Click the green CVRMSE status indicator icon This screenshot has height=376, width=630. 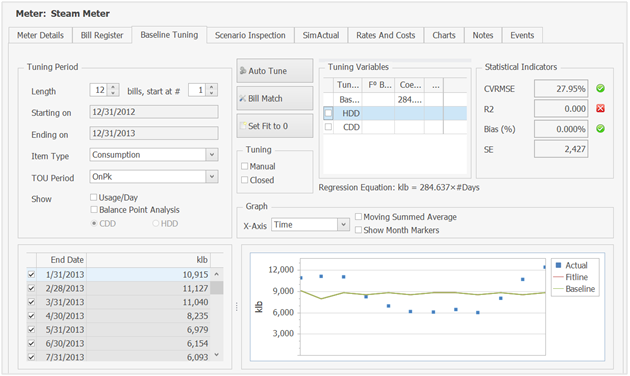(600, 88)
